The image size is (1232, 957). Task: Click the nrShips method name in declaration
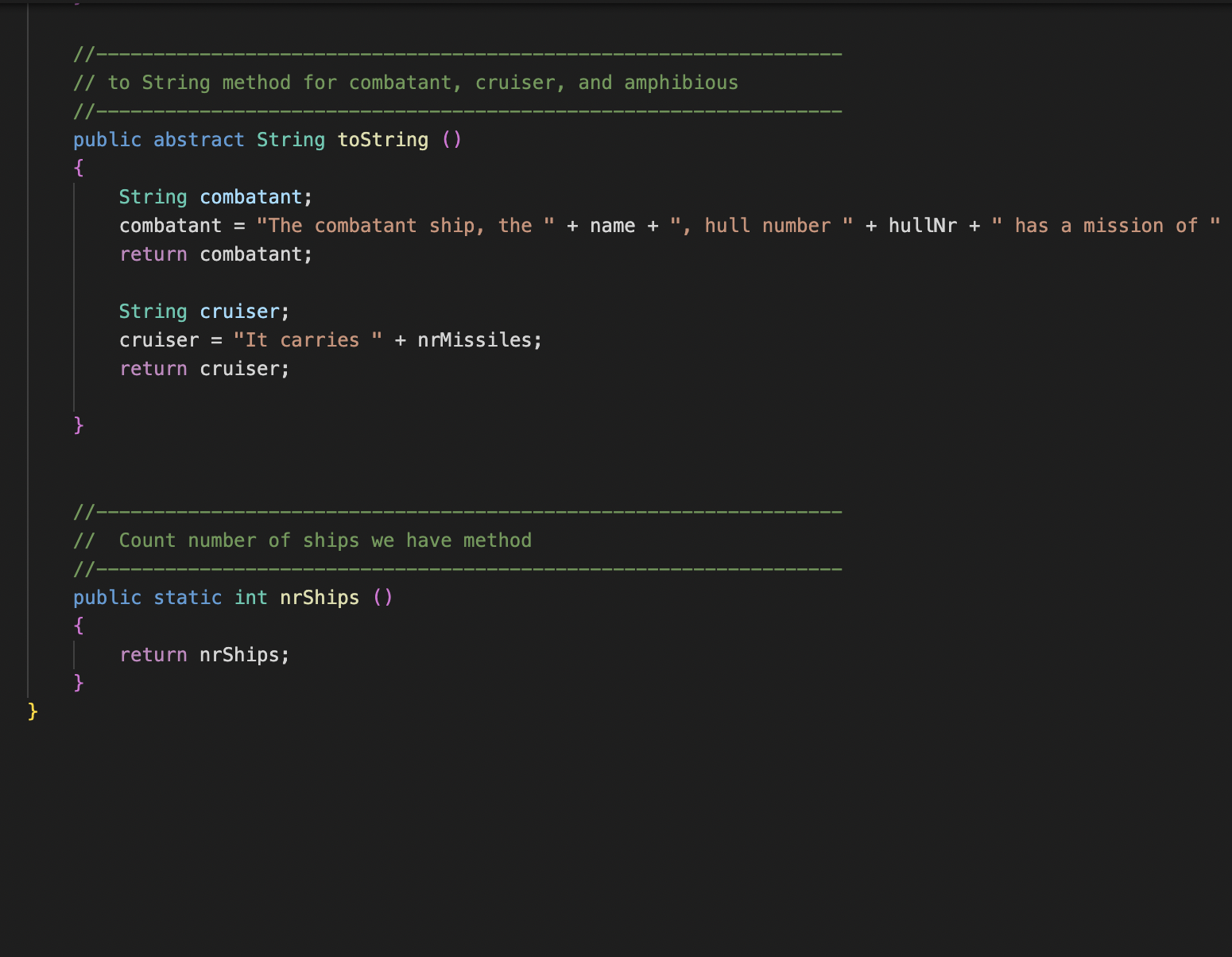pos(320,598)
